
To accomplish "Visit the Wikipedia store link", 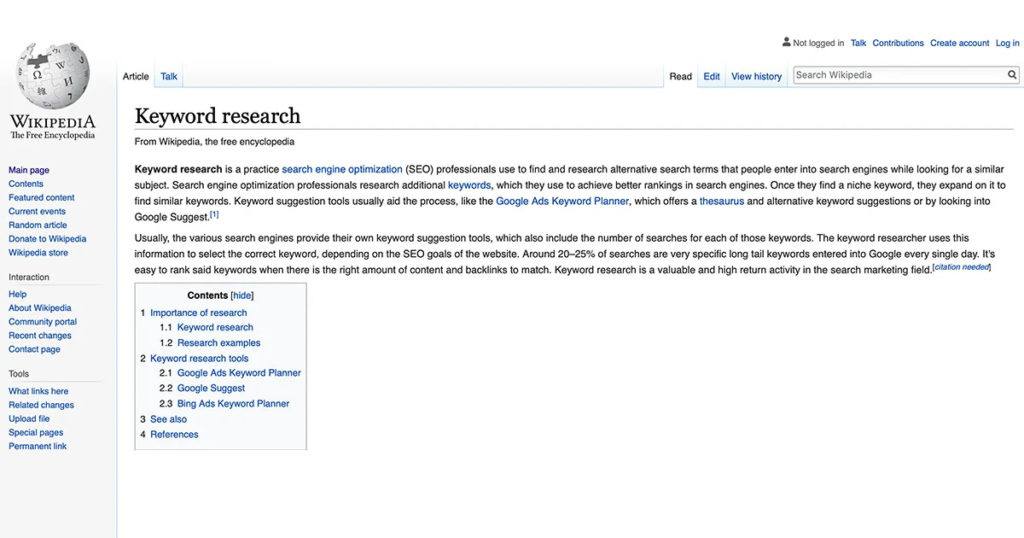I will 38,252.
